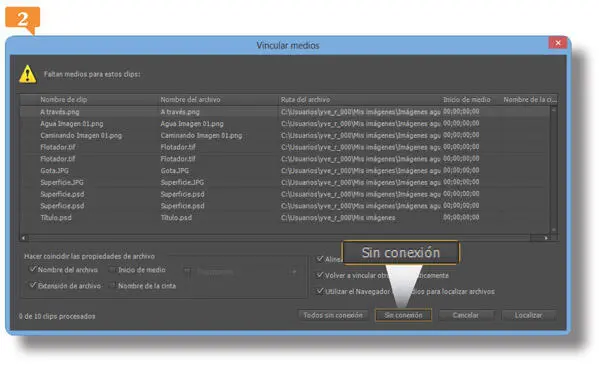Sort by Nombre de clip column header
Screen dimensions: 599x371
(64, 100)
